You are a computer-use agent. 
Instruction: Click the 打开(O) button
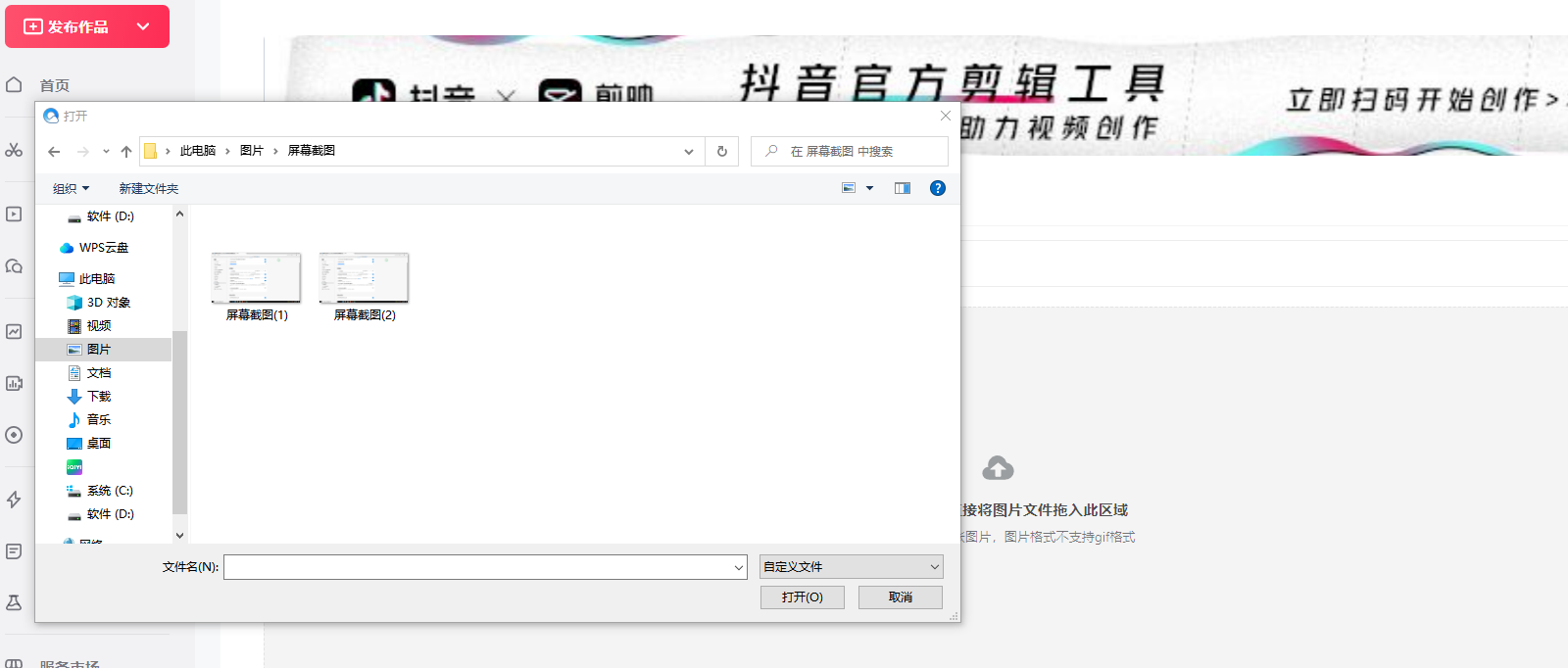click(x=803, y=597)
